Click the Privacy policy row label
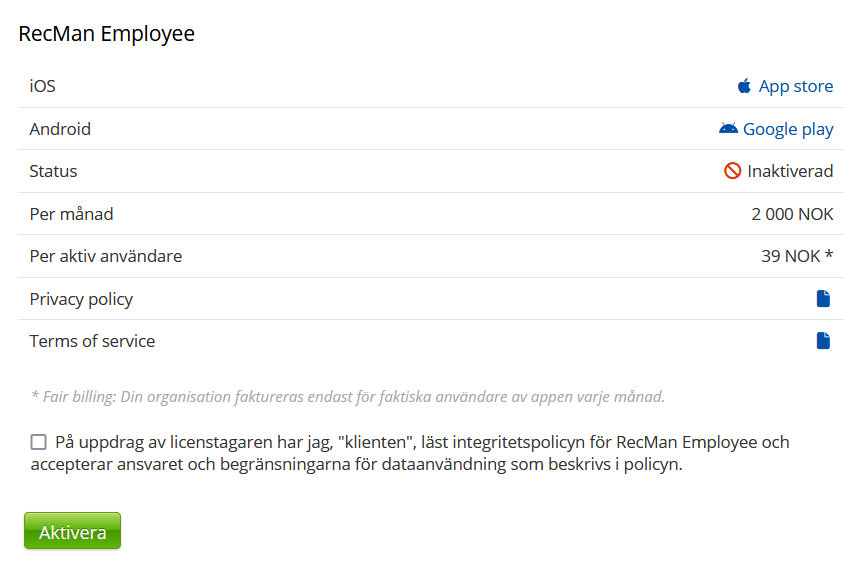Screen dimensions: 862x566 click(81, 299)
